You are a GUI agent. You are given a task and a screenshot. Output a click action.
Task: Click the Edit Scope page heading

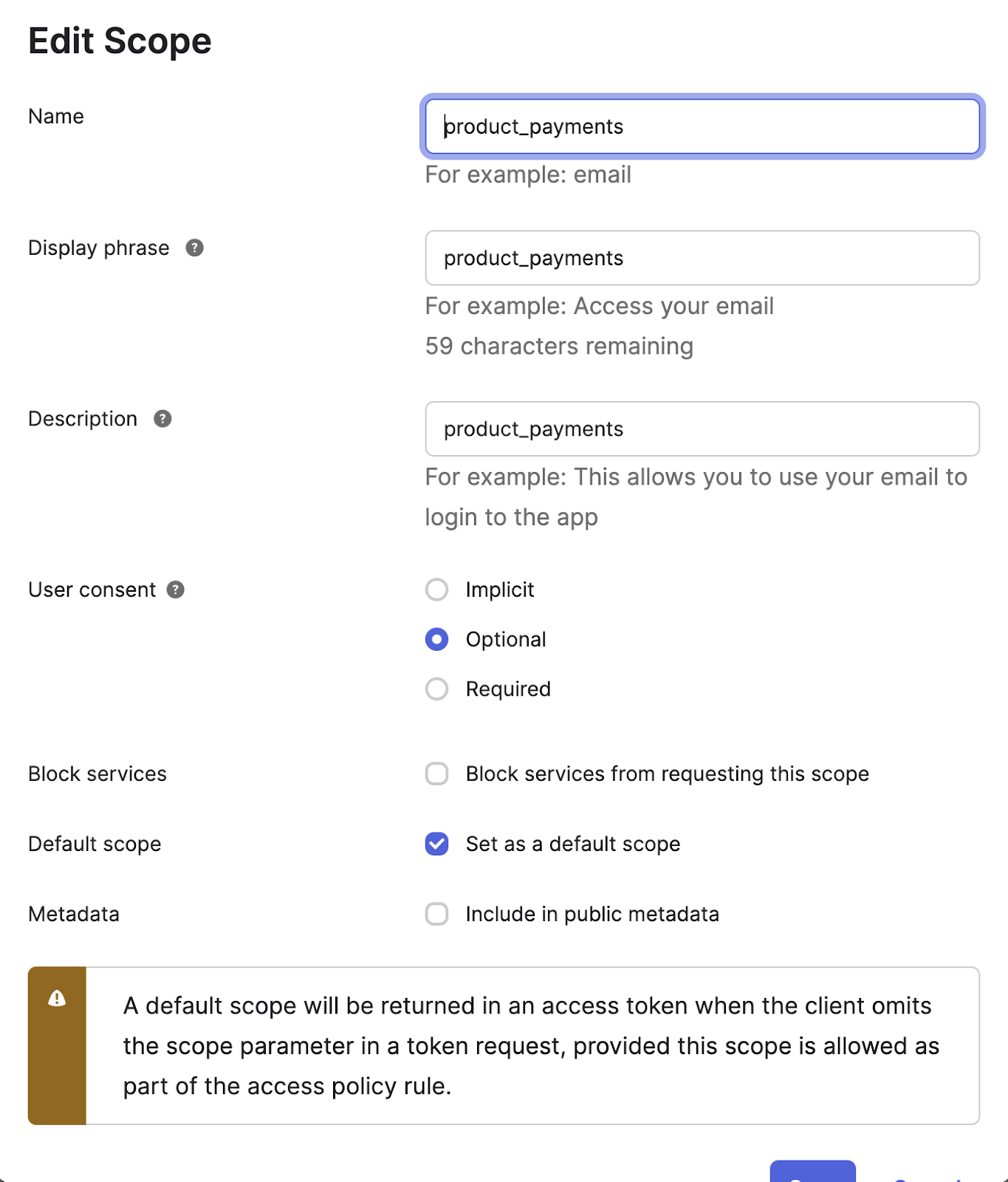(119, 41)
